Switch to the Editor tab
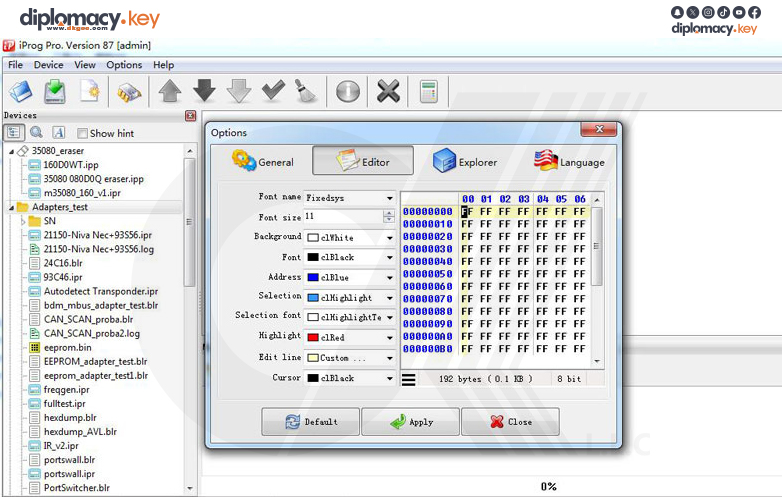This screenshot has width=782, height=497. coord(363,161)
